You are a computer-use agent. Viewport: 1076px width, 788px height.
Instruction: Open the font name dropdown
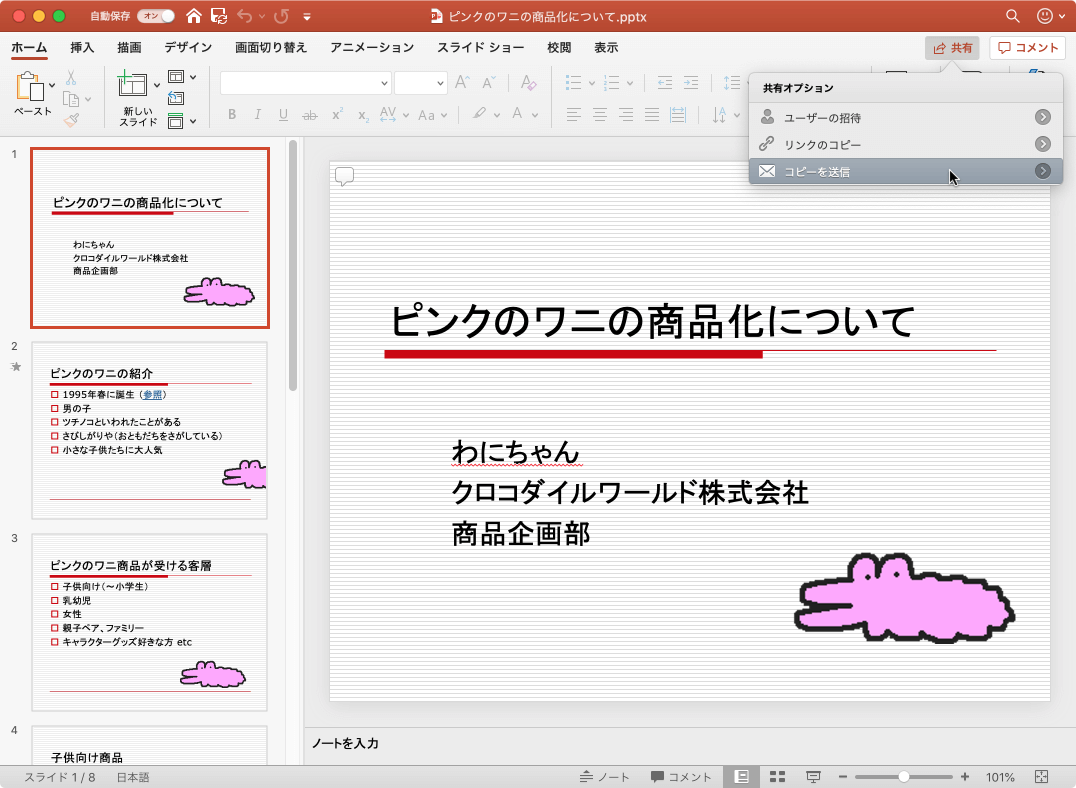point(385,84)
